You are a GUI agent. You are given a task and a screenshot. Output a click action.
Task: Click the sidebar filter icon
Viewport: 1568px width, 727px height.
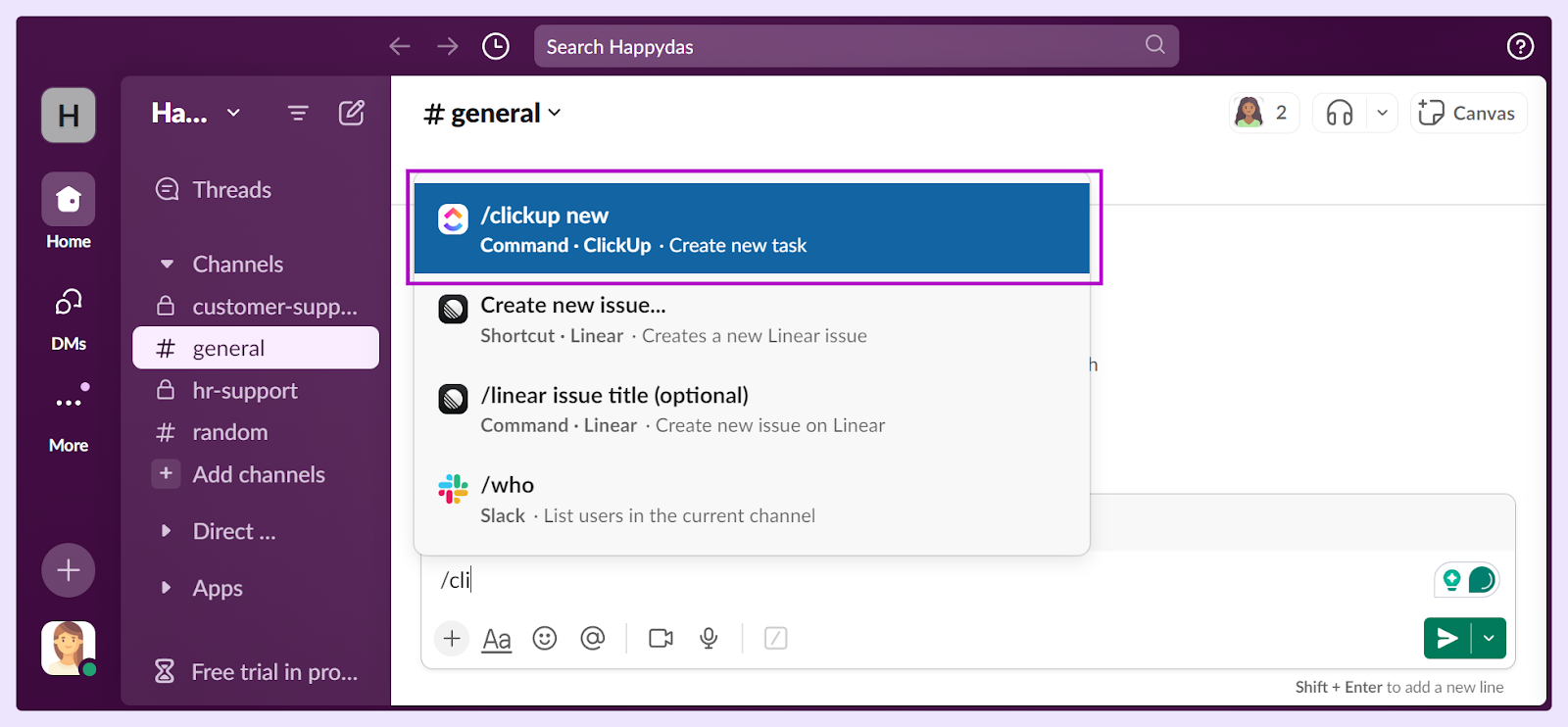coord(298,113)
